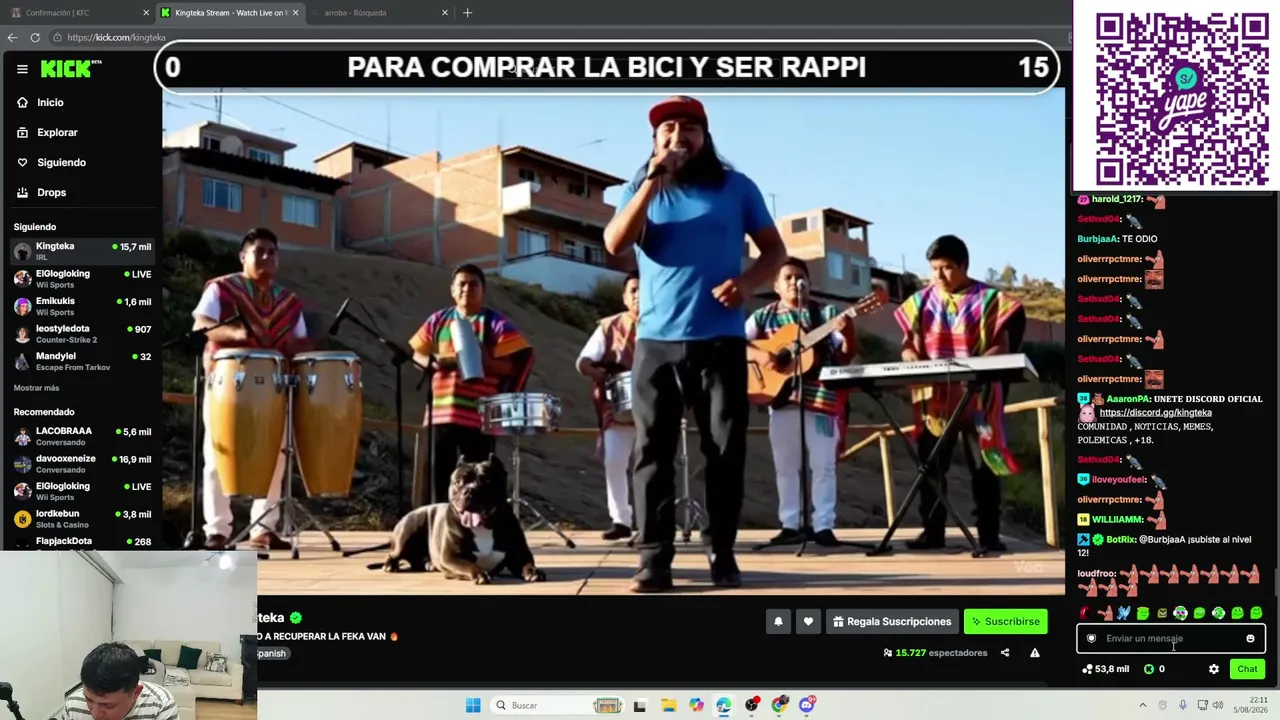Insert the Patrick pointing emote from quick row
1280x720 pixels.
(1105, 613)
